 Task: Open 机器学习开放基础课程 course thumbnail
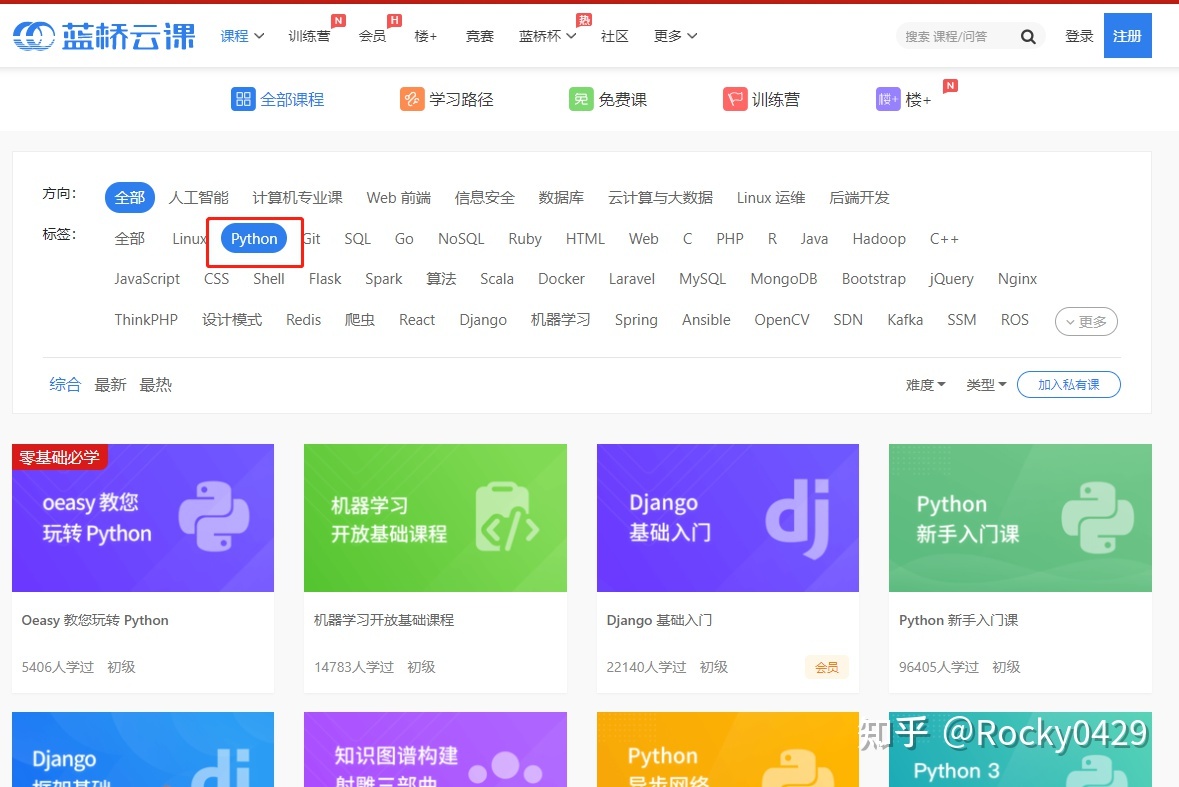coord(435,518)
